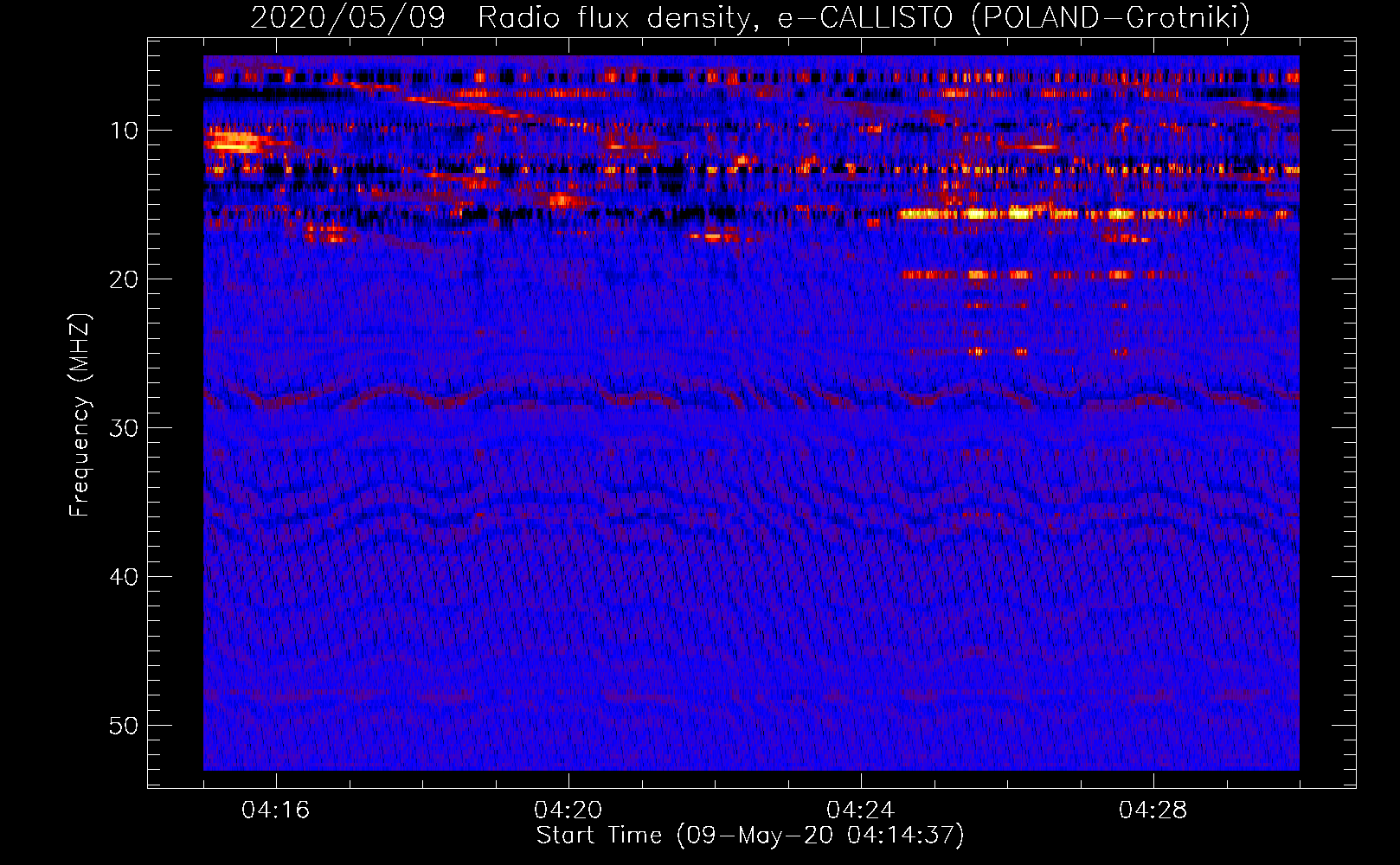Screen dimensions: 1400x865
Task: Click the "04:24" time tick label
Action: pos(861,811)
